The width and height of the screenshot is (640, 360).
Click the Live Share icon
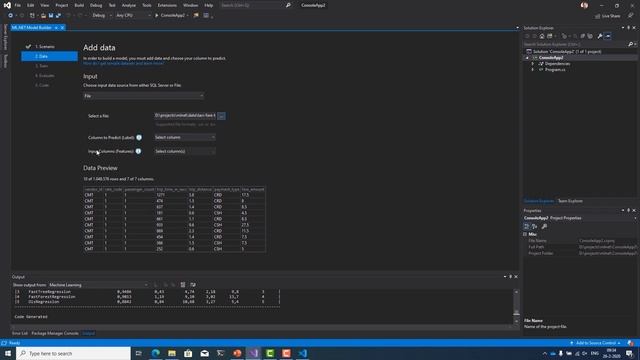(x=597, y=16)
